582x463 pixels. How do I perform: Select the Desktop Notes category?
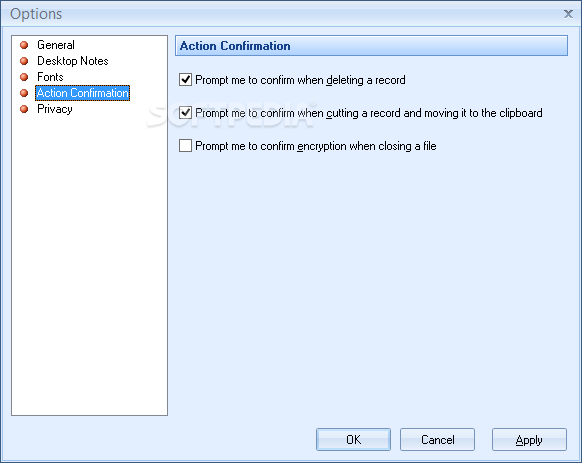pyautogui.click(x=73, y=61)
